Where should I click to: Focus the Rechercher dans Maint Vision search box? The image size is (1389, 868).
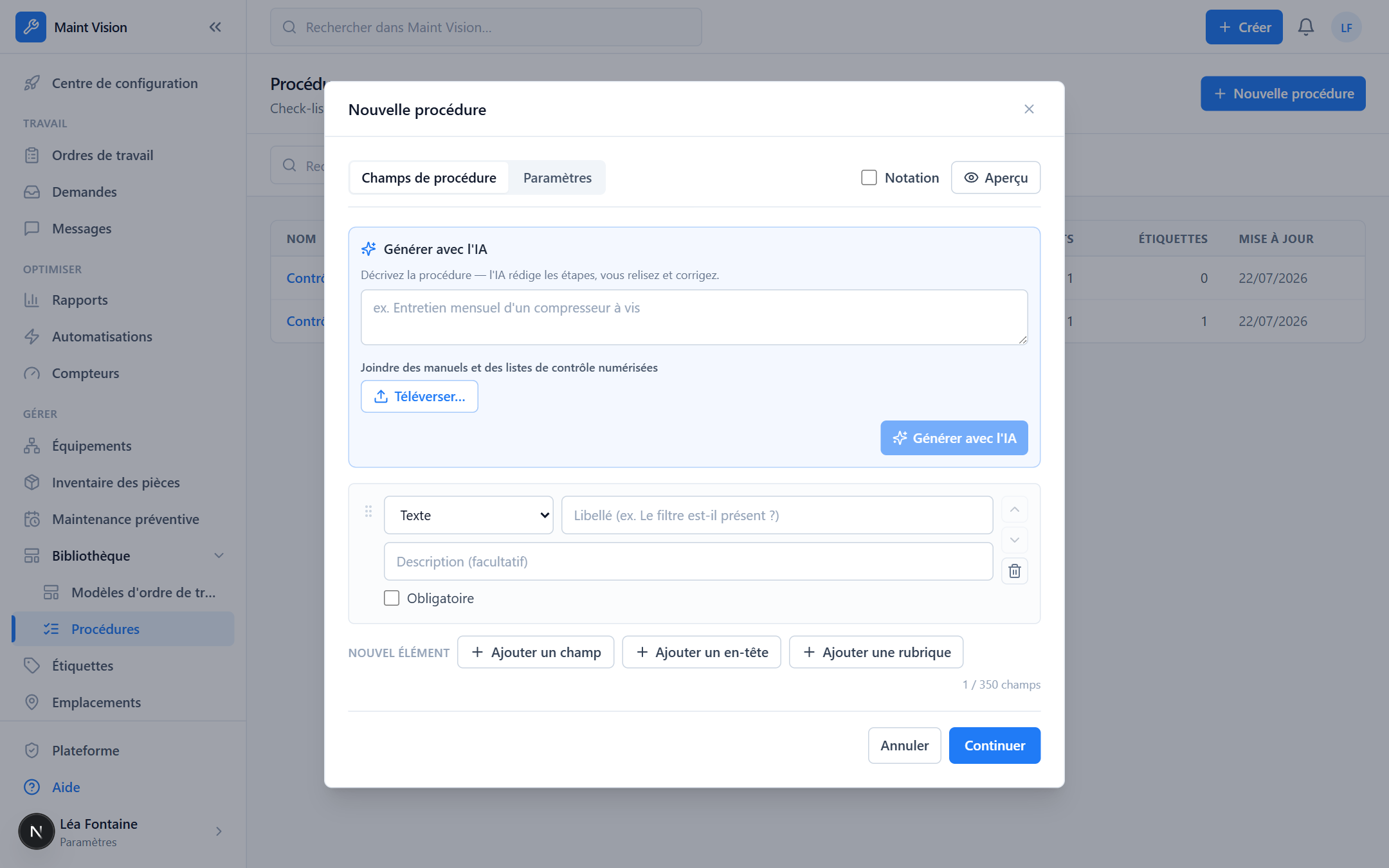click(486, 27)
